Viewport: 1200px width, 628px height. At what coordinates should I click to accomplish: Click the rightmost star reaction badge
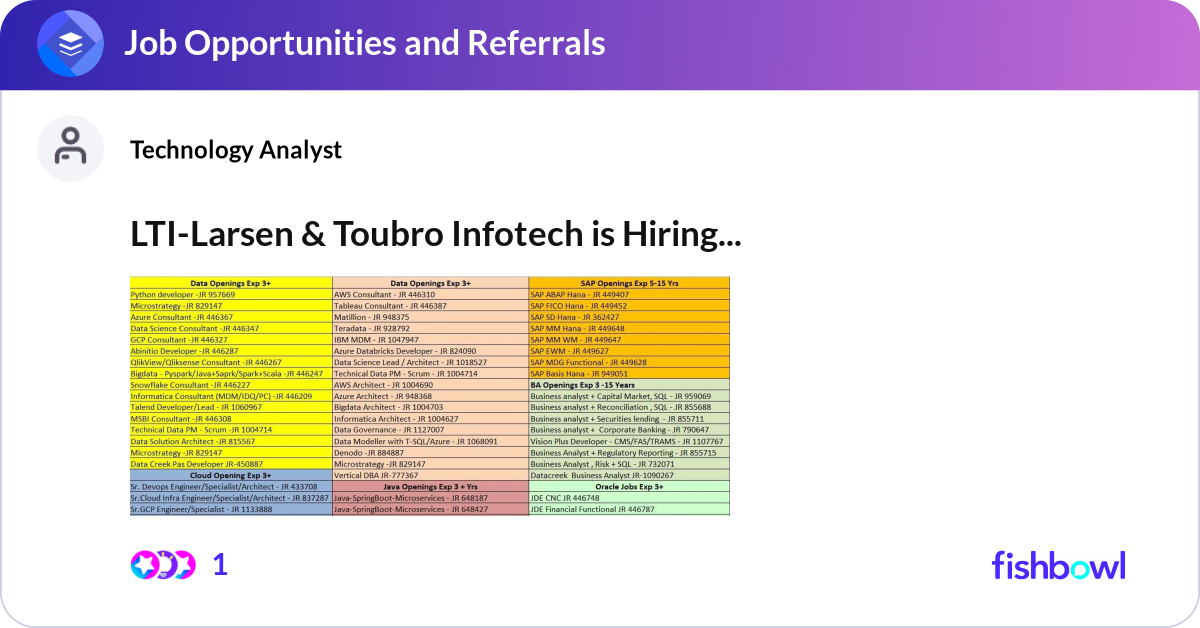pos(183,565)
